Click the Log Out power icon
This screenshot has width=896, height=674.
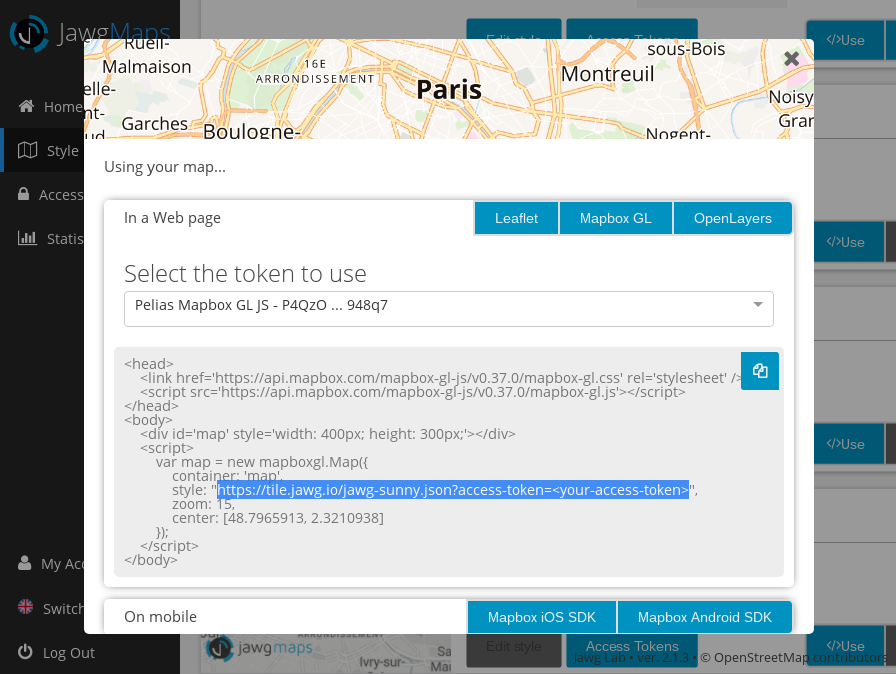(x=25, y=652)
